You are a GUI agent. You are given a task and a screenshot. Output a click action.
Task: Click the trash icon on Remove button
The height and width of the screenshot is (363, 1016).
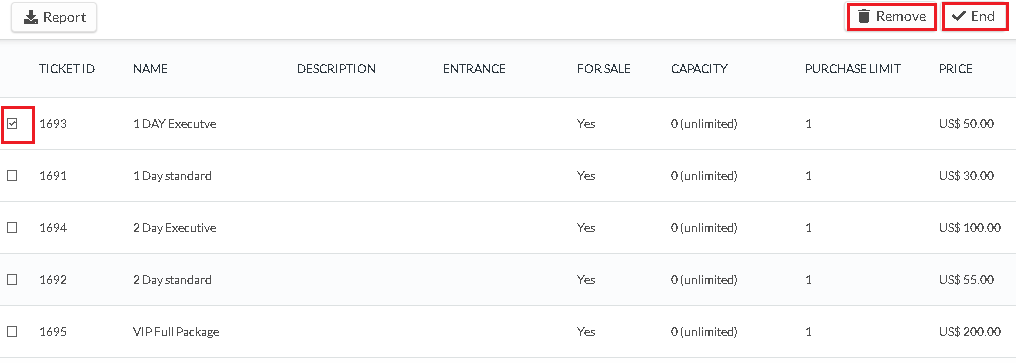tap(864, 16)
